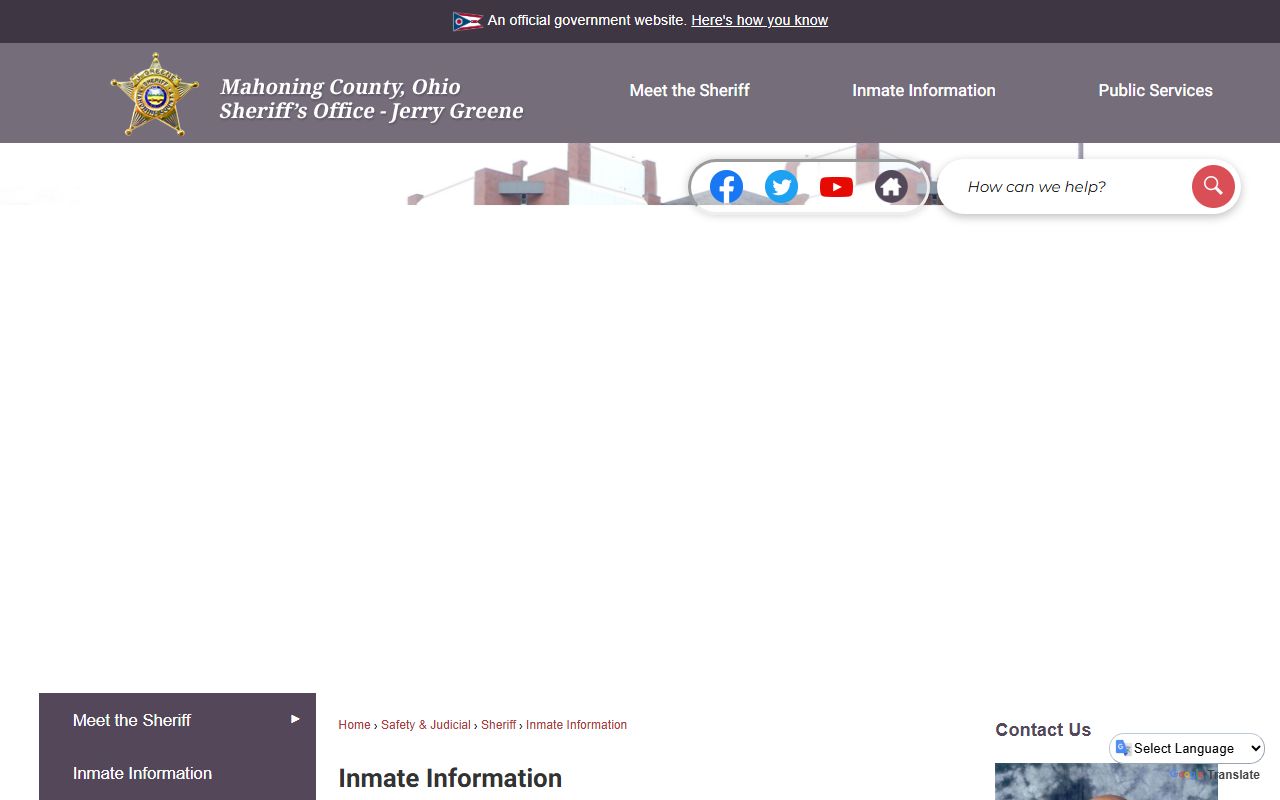Image resolution: width=1280 pixels, height=800 pixels.
Task: Go to the county home icon
Action: [x=891, y=187]
